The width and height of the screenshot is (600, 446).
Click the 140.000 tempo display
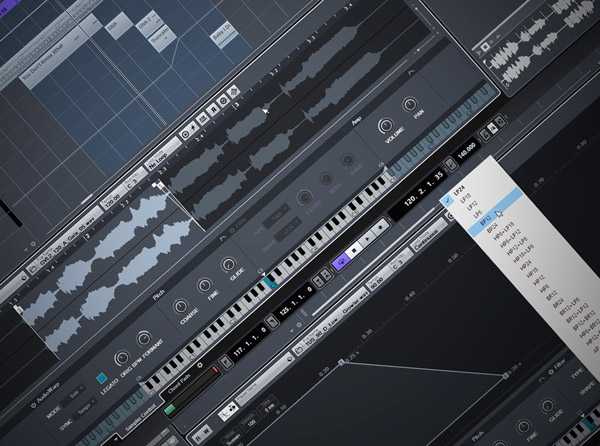(x=466, y=150)
